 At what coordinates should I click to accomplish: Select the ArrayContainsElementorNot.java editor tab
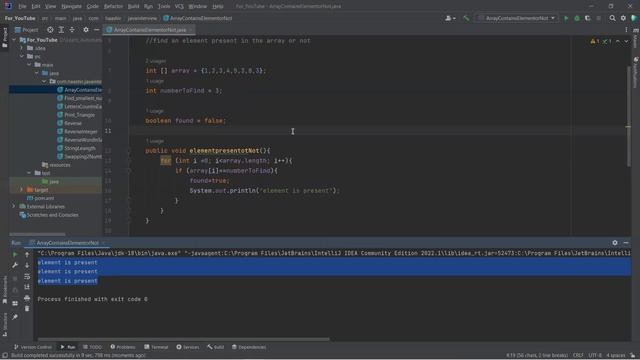click(x=150, y=30)
